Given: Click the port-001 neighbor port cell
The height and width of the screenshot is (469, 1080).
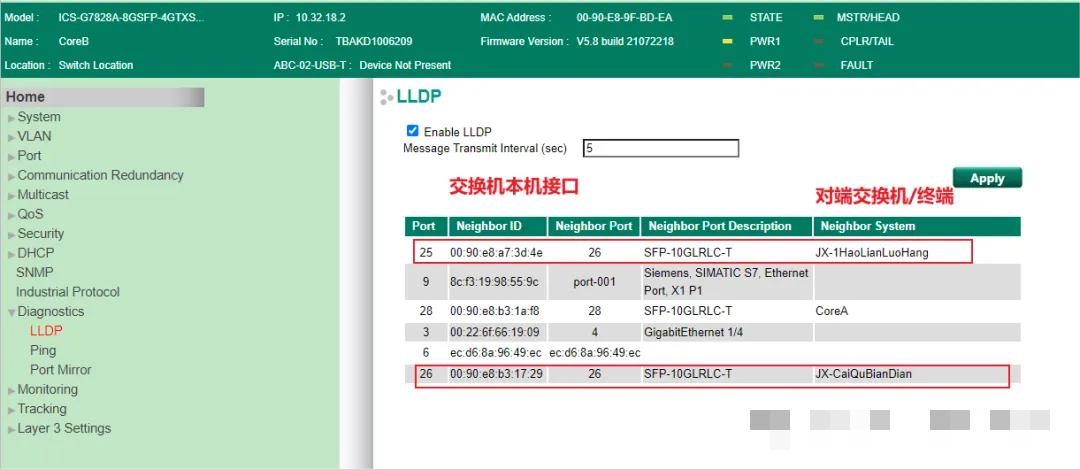Looking at the screenshot, I should coord(594,282).
